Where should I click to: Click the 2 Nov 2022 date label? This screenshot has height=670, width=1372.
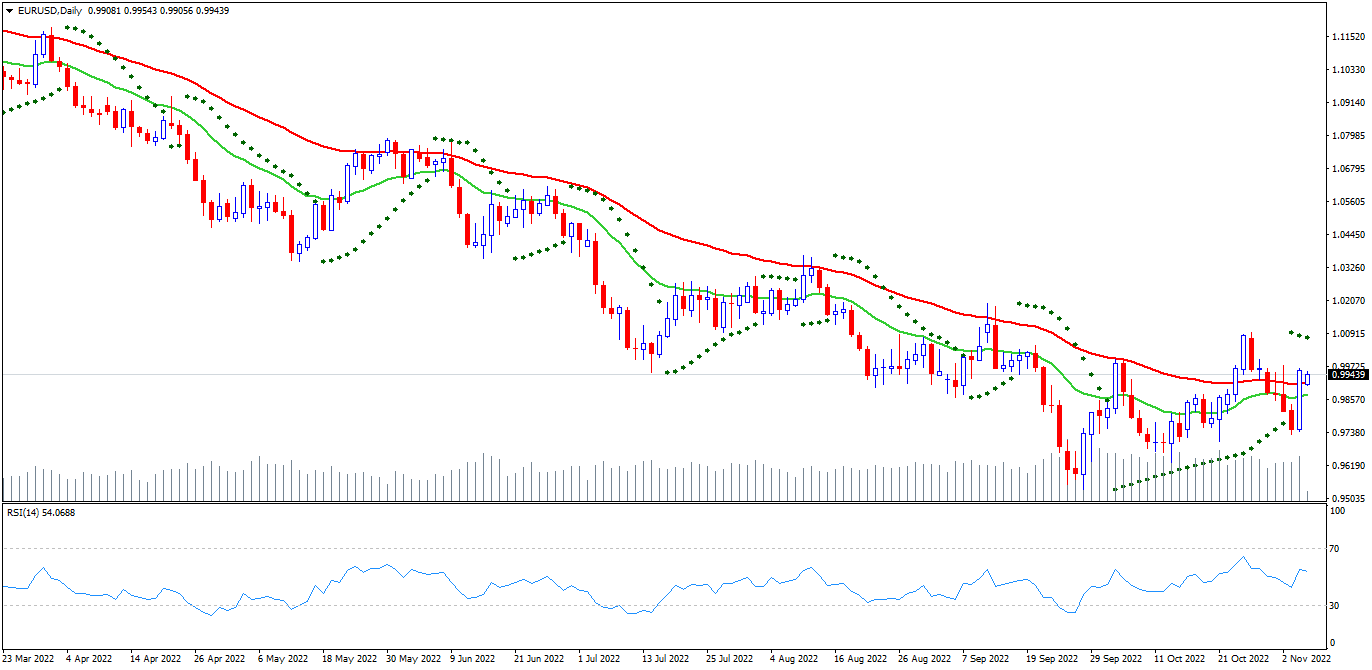1307,659
